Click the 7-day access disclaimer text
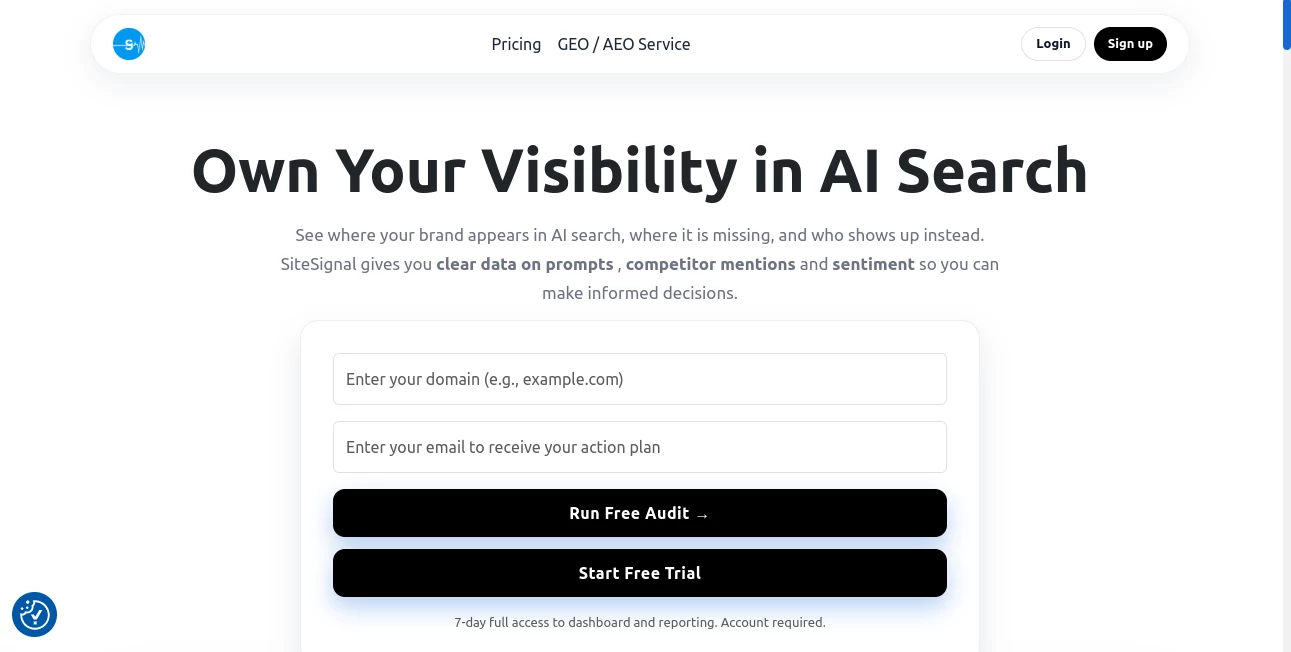The width and height of the screenshot is (1291, 652). click(x=640, y=622)
